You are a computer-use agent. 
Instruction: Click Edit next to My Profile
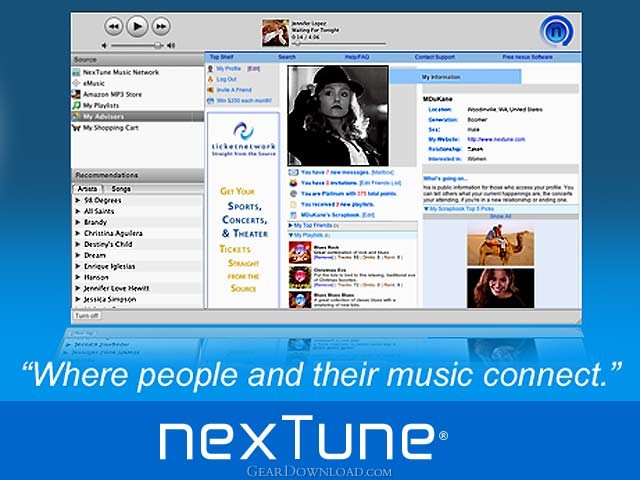point(253,69)
